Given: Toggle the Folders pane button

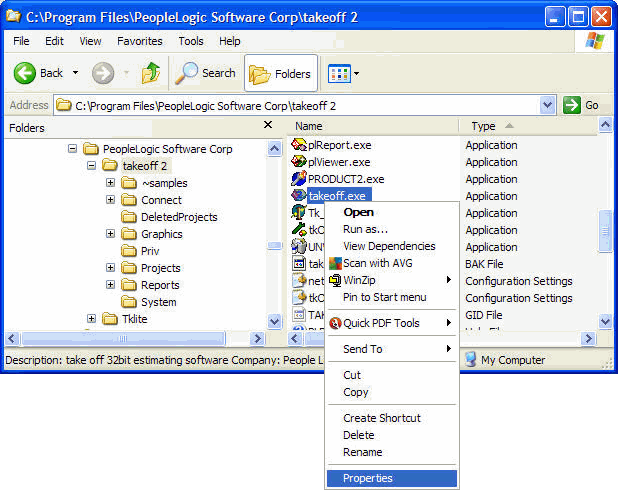Looking at the screenshot, I should (x=281, y=73).
